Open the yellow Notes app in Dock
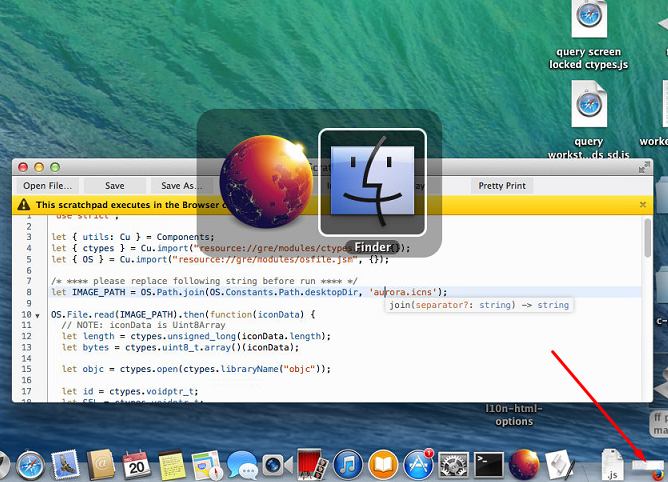The width and height of the screenshot is (668, 482). pyautogui.click(x=172, y=465)
